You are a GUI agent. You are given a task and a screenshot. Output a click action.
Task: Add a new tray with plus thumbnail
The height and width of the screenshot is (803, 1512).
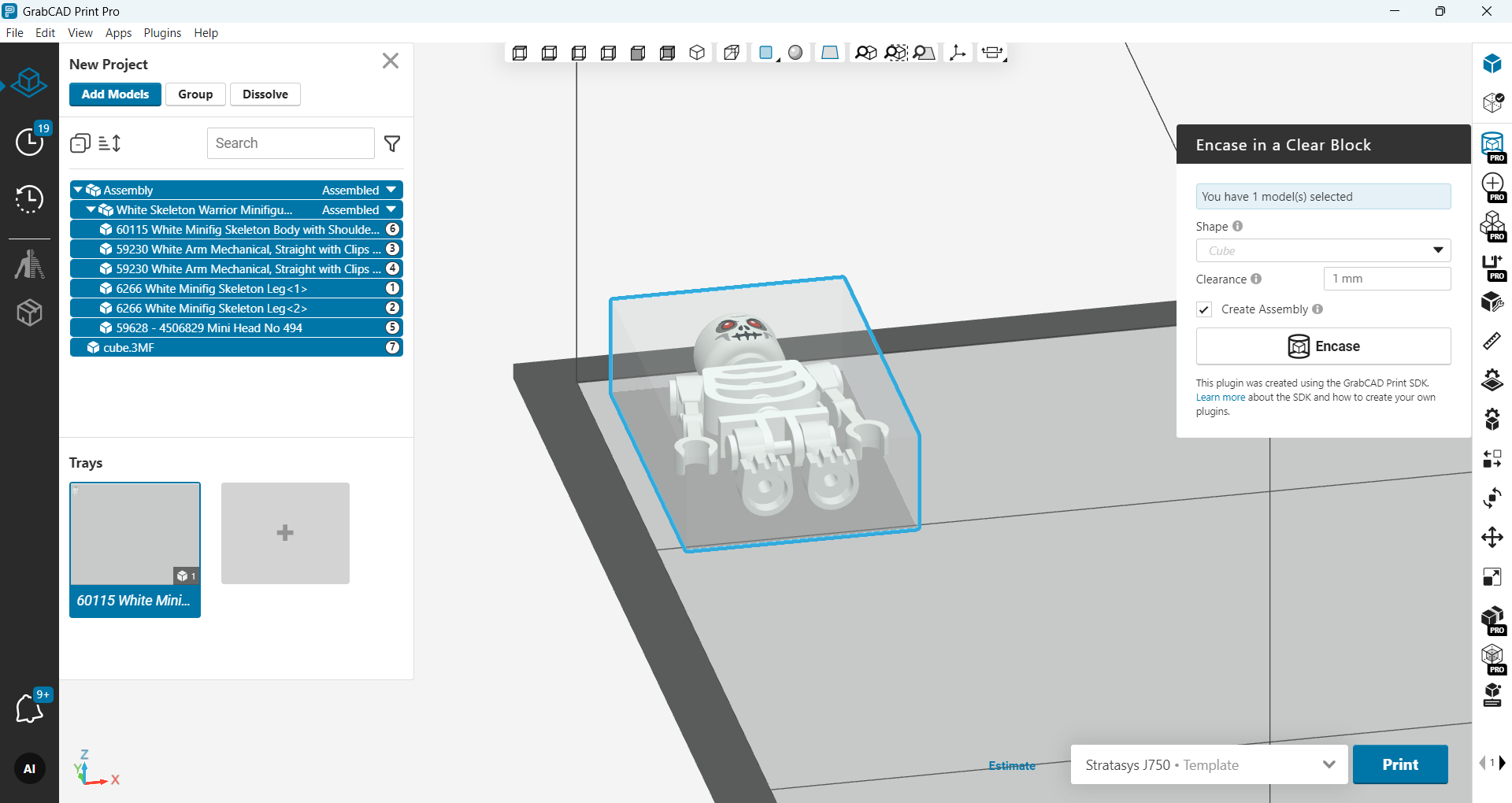point(285,533)
